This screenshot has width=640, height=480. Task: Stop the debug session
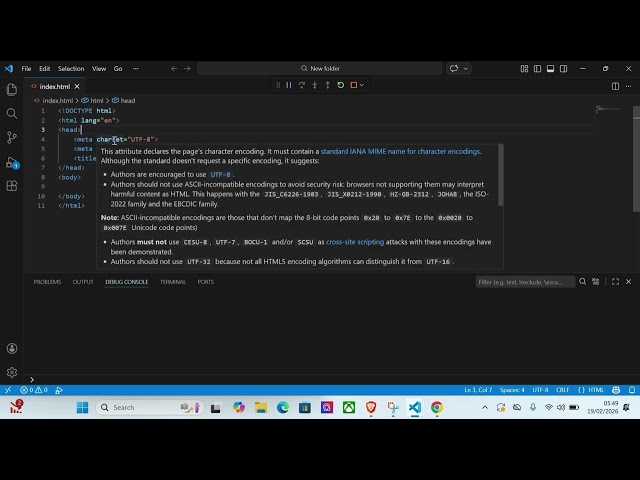354,85
